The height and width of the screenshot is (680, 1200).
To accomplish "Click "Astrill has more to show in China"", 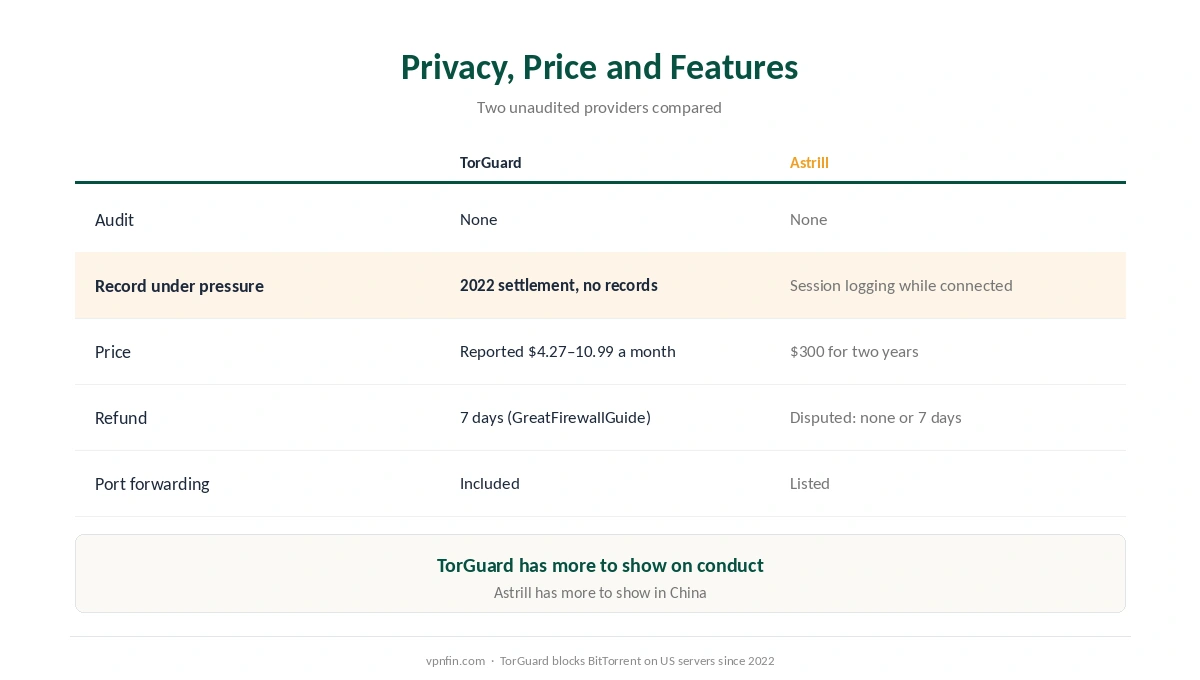I will (600, 592).
